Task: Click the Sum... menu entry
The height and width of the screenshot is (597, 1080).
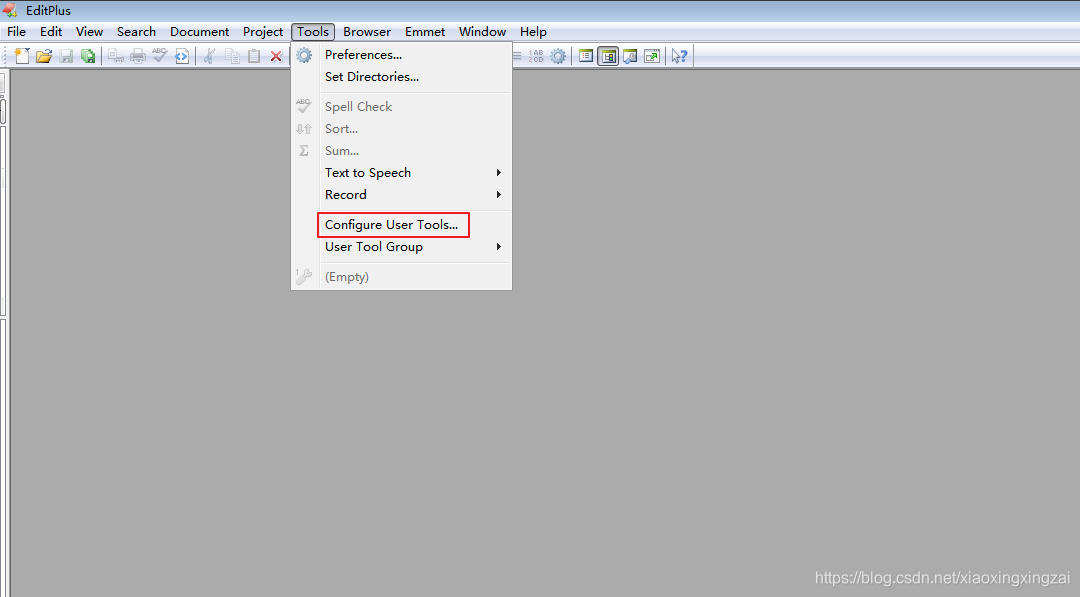Action: [x=402, y=151]
